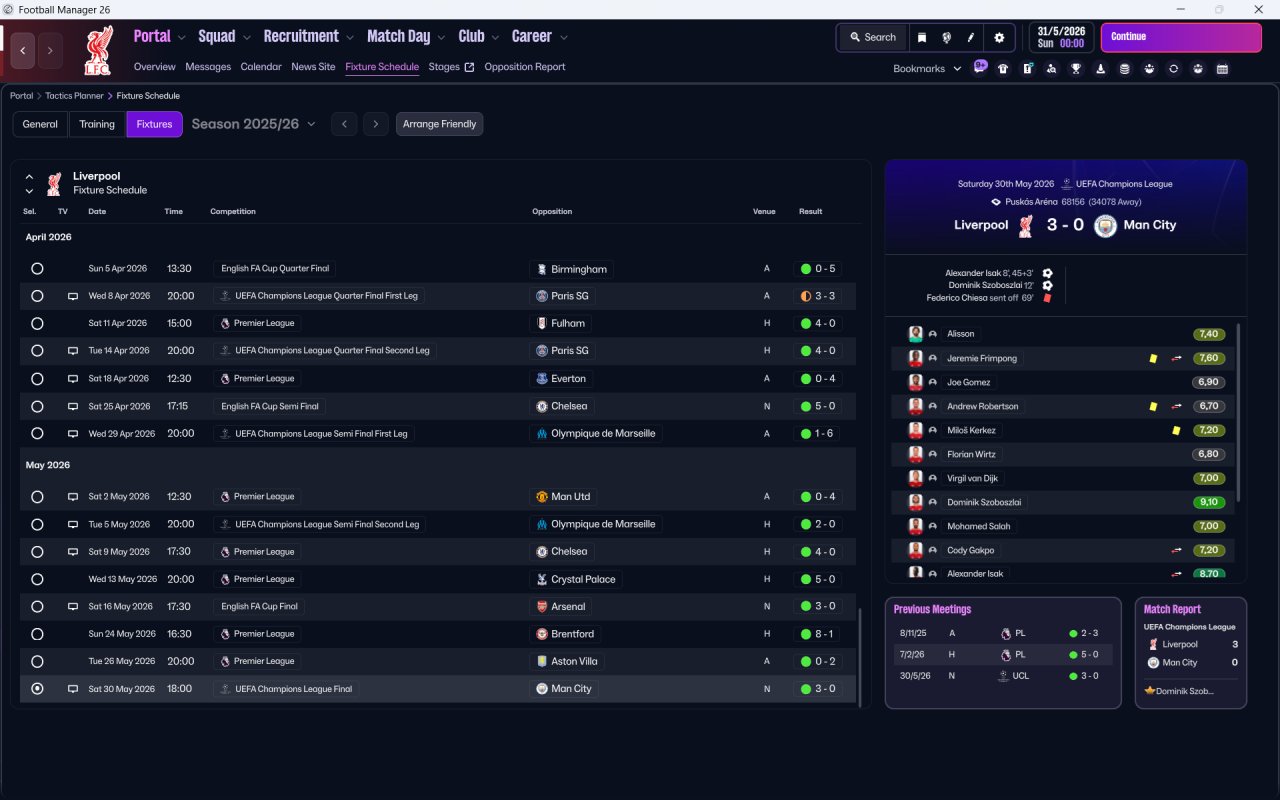Click the calendar grid bookmark icon
The image size is (1280, 800).
[1222, 69]
